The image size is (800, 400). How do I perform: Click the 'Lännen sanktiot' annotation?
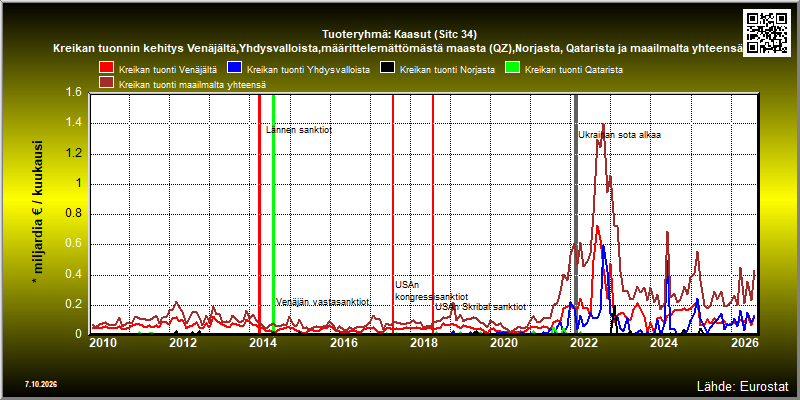(299, 130)
